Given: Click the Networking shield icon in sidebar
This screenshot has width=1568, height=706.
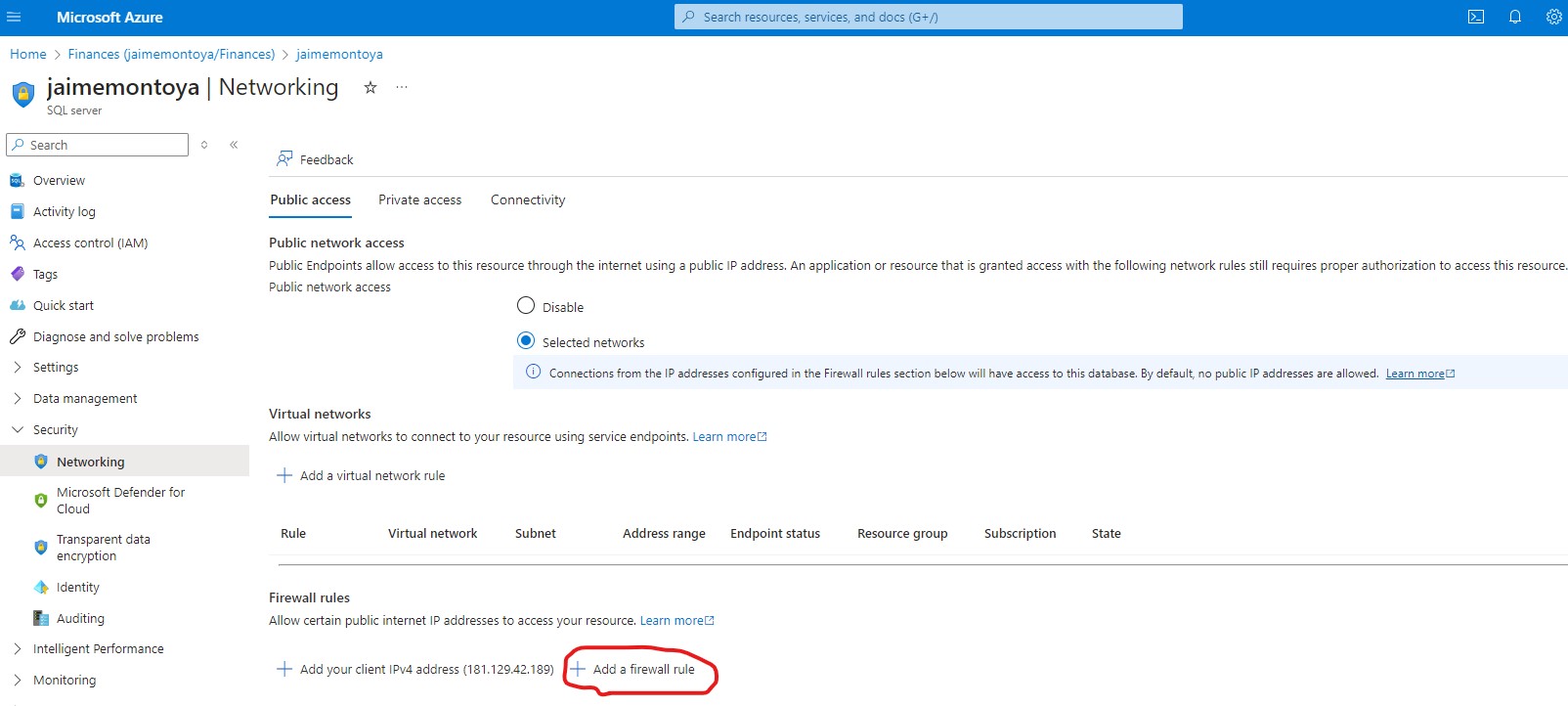Looking at the screenshot, I should point(41,462).
